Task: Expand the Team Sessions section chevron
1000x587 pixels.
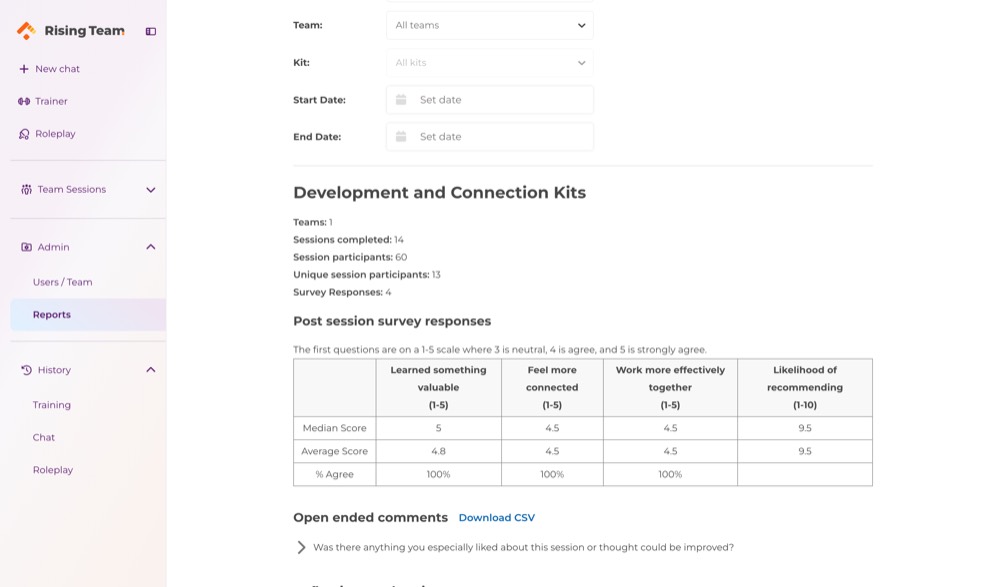Action: (151, 189)
